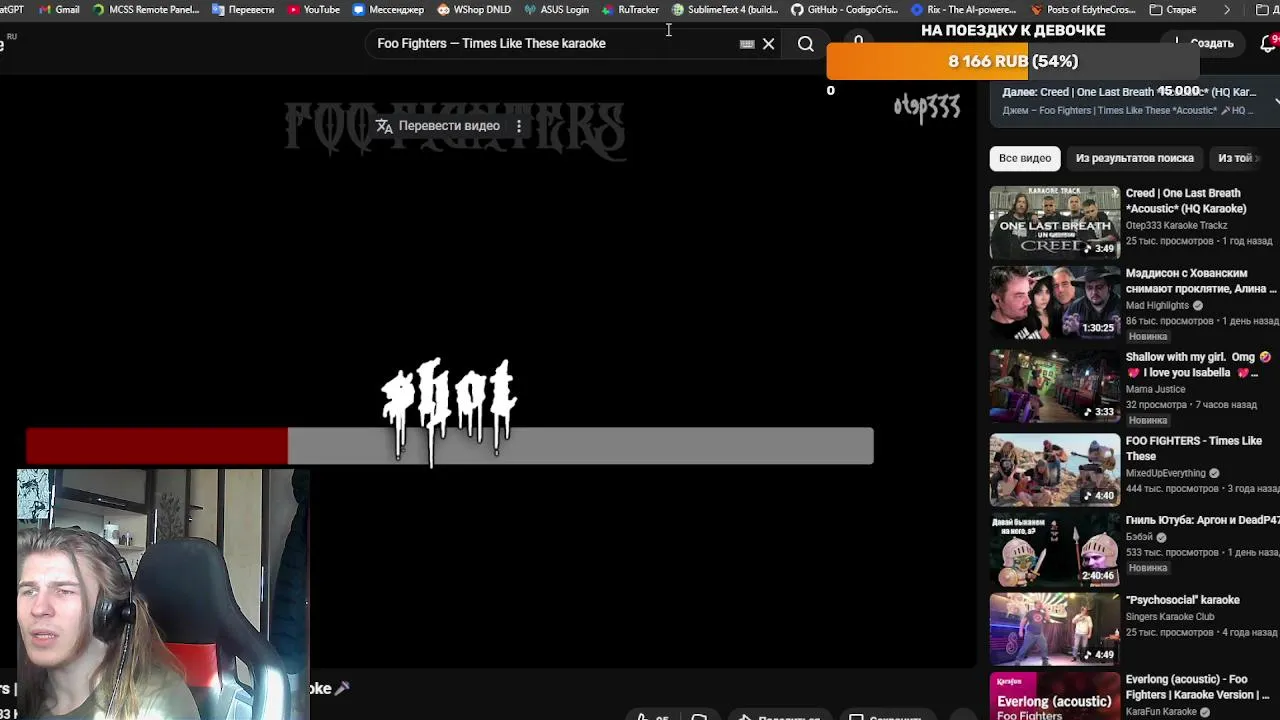Expand the Старьё bookmarks folder
This screenshot has height=720, width=1280.
pyautogui.click(x=1173, y=9)
